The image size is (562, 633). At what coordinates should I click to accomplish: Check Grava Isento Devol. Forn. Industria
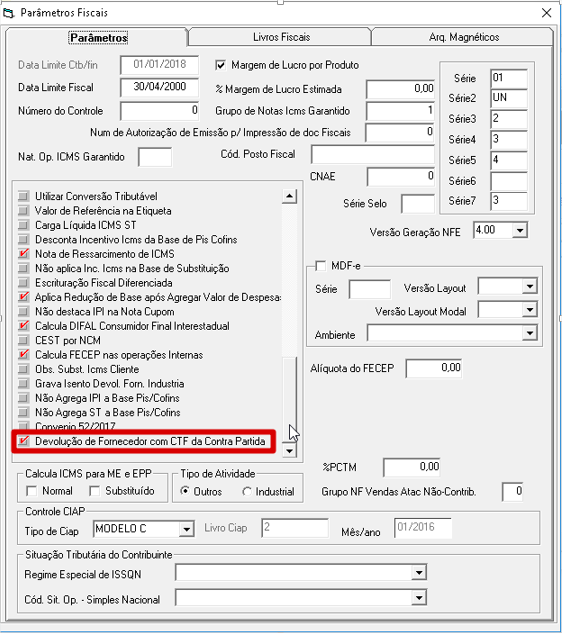[x=23, y=384]
